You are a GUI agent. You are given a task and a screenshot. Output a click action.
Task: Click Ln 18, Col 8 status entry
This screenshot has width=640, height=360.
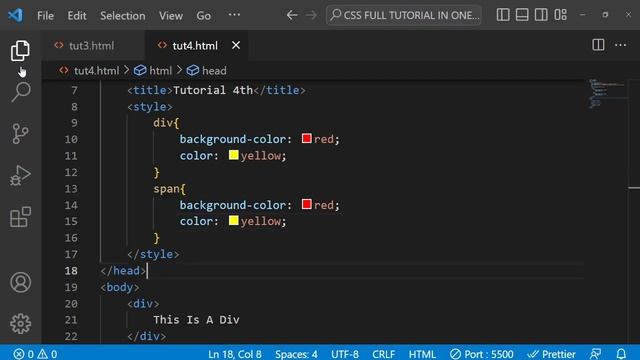[x=235, y=354]
